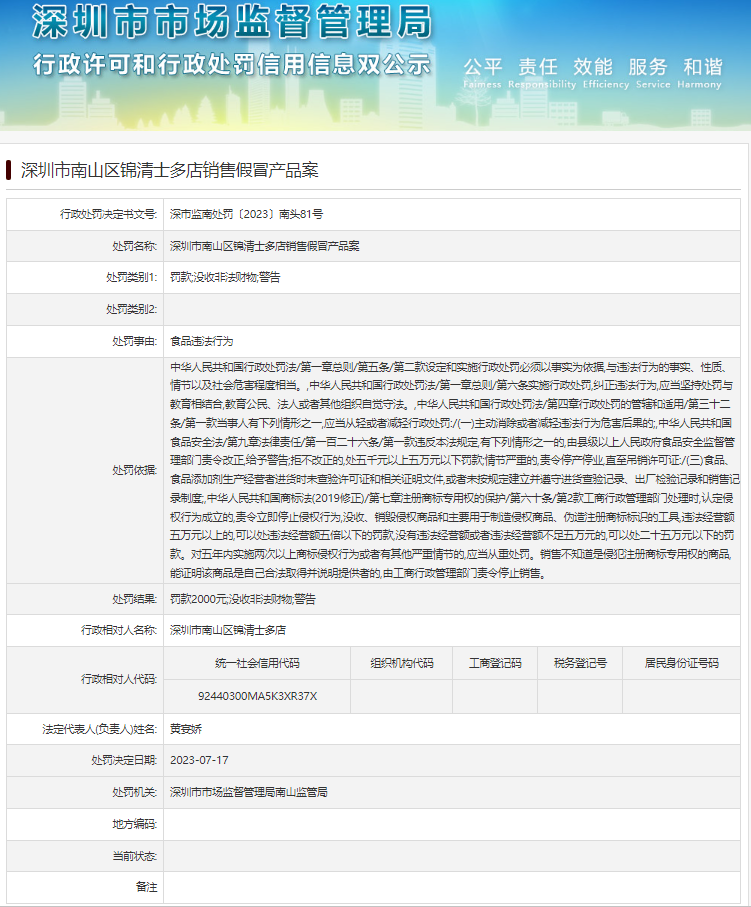Click the 公平 责任 效能 服务 和谐 slogan
This screenshot has height=907, width=751.
(x=592, y=67)
